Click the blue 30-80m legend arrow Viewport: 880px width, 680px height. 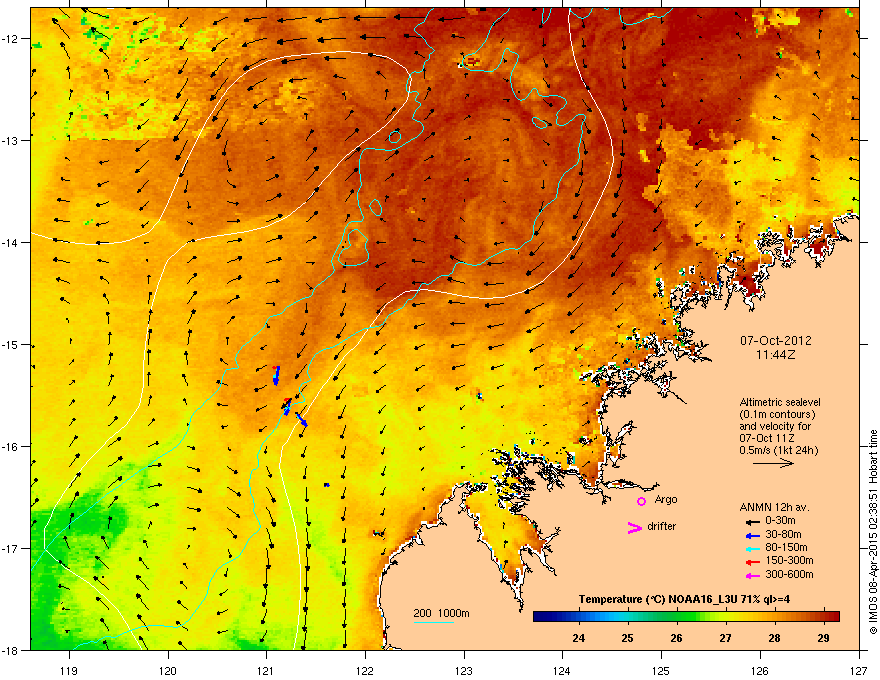click(752, 535)
